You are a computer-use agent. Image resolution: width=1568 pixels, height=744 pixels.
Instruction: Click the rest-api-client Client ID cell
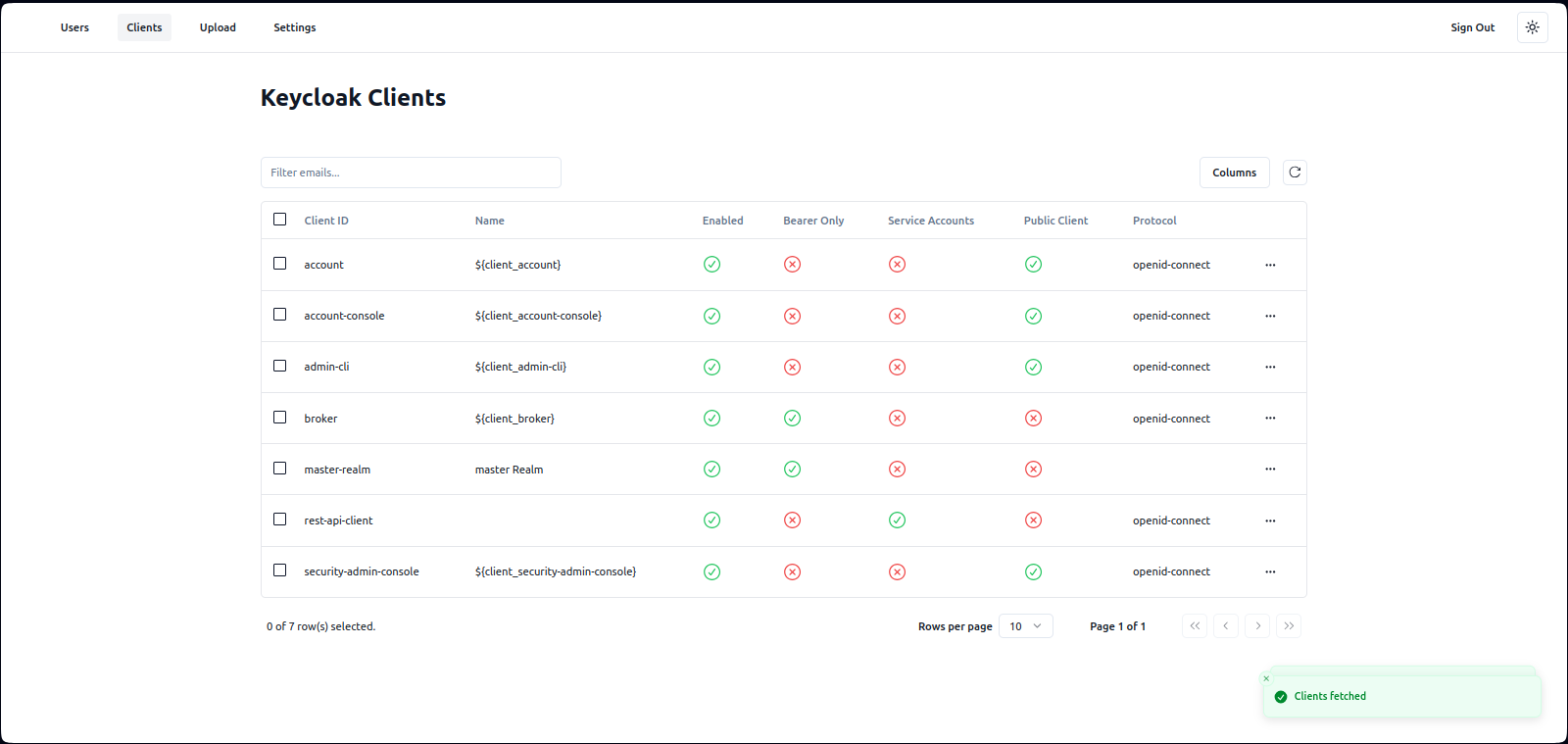coord(338,521)
